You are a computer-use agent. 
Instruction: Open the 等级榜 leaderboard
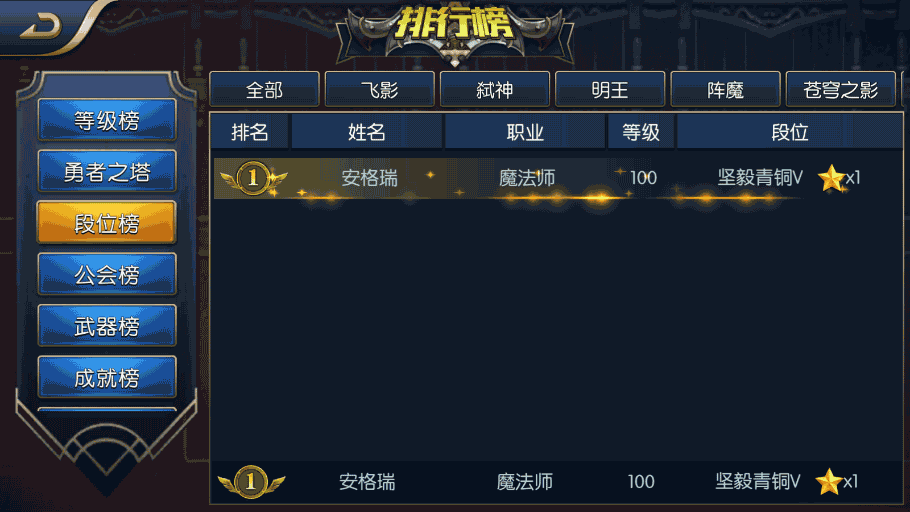107,121
